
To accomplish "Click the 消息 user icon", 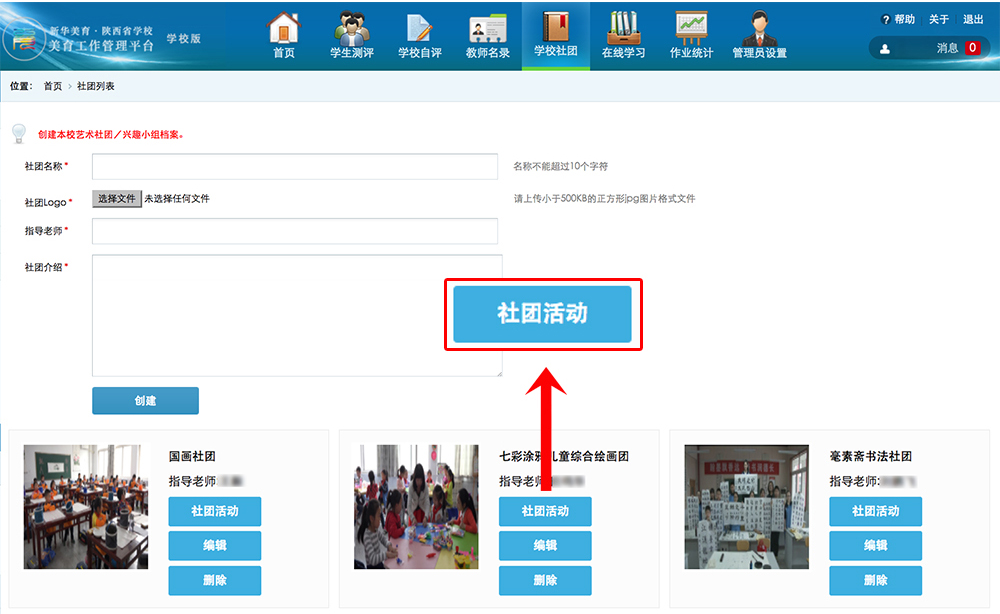I will pyautogui.click(x=884, y=48).
